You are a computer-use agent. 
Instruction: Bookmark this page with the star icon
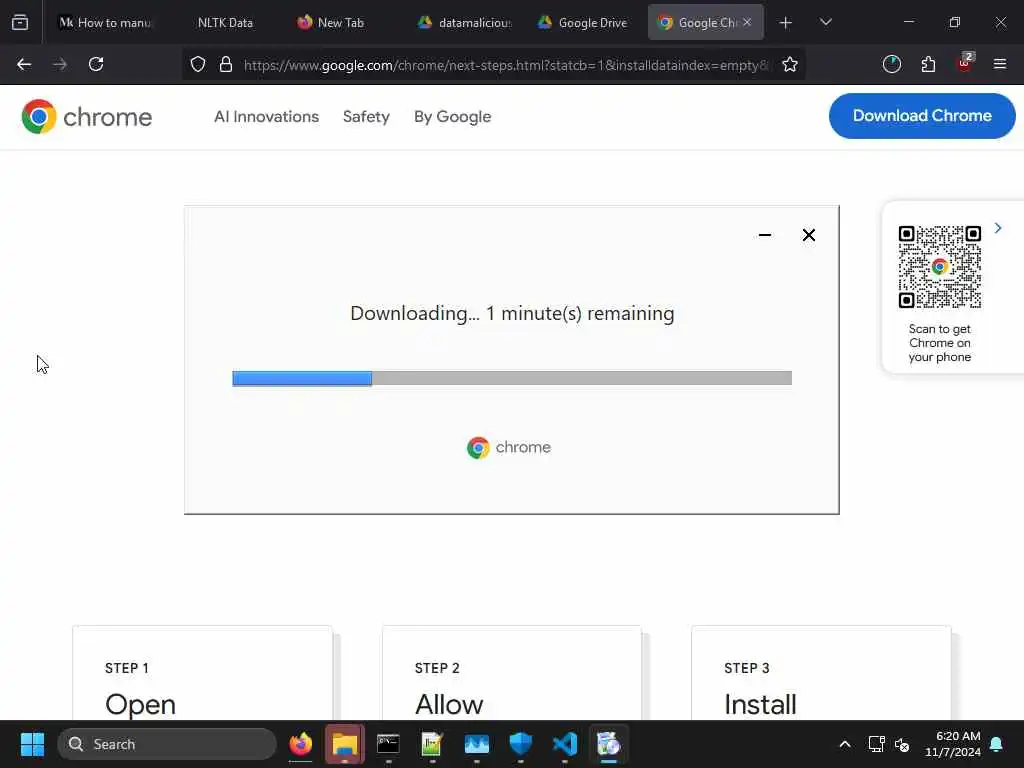click(x=790, y=64)
